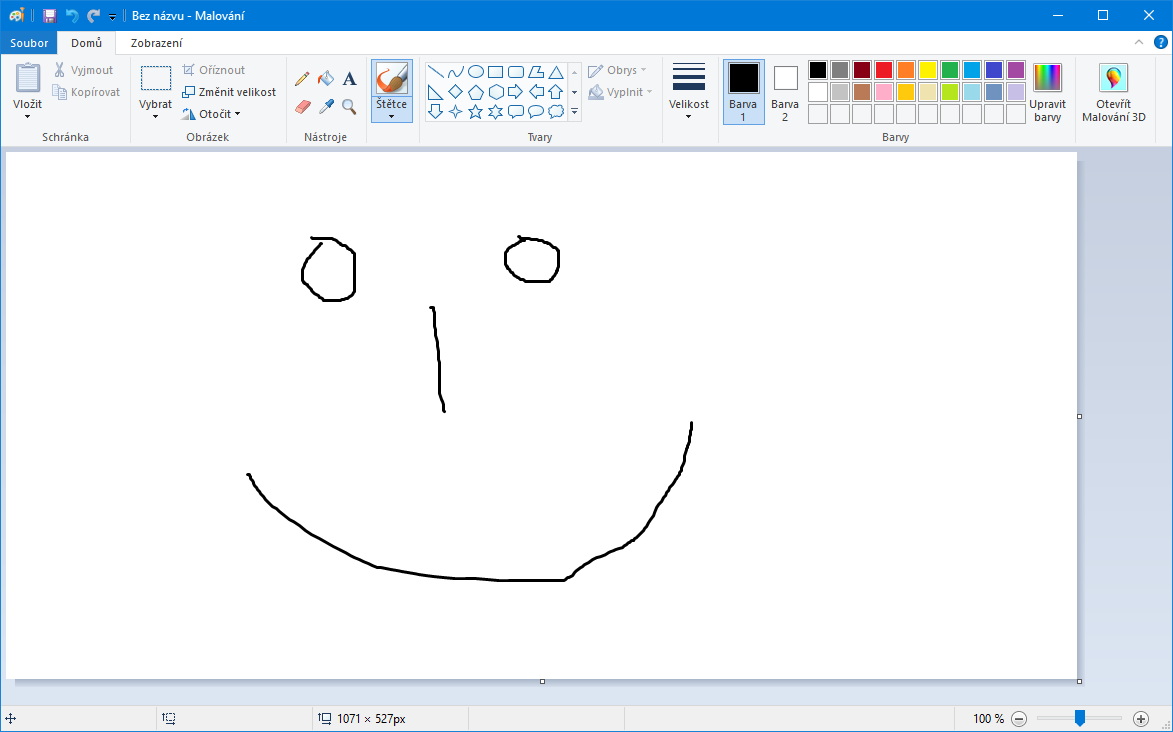This screenshot has height=732, width=1173.
Task: Open the Štětce brushes dropdown arrow
Action: pos(390,115)
